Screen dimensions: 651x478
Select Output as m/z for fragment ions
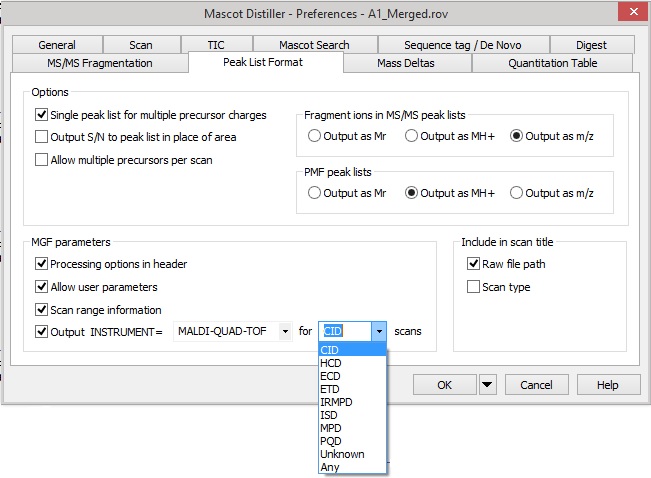[x=516, y=136]
